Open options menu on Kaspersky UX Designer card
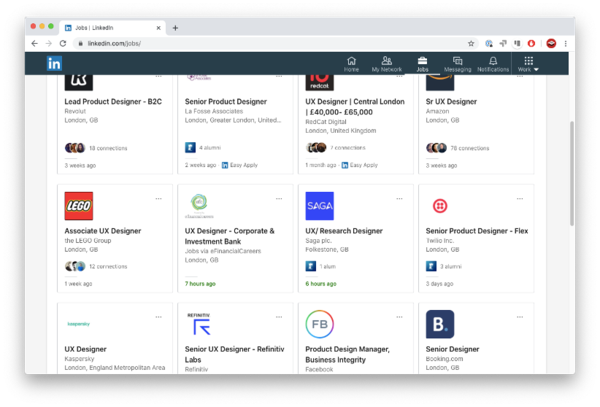 [x=158, y=317]
